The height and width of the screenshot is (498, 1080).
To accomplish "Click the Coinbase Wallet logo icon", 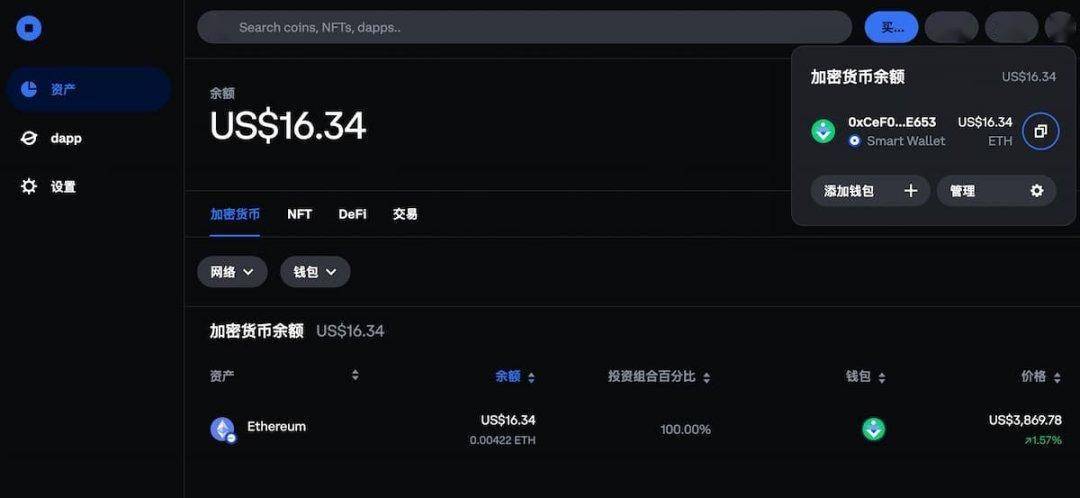I will tap(29, 28).
